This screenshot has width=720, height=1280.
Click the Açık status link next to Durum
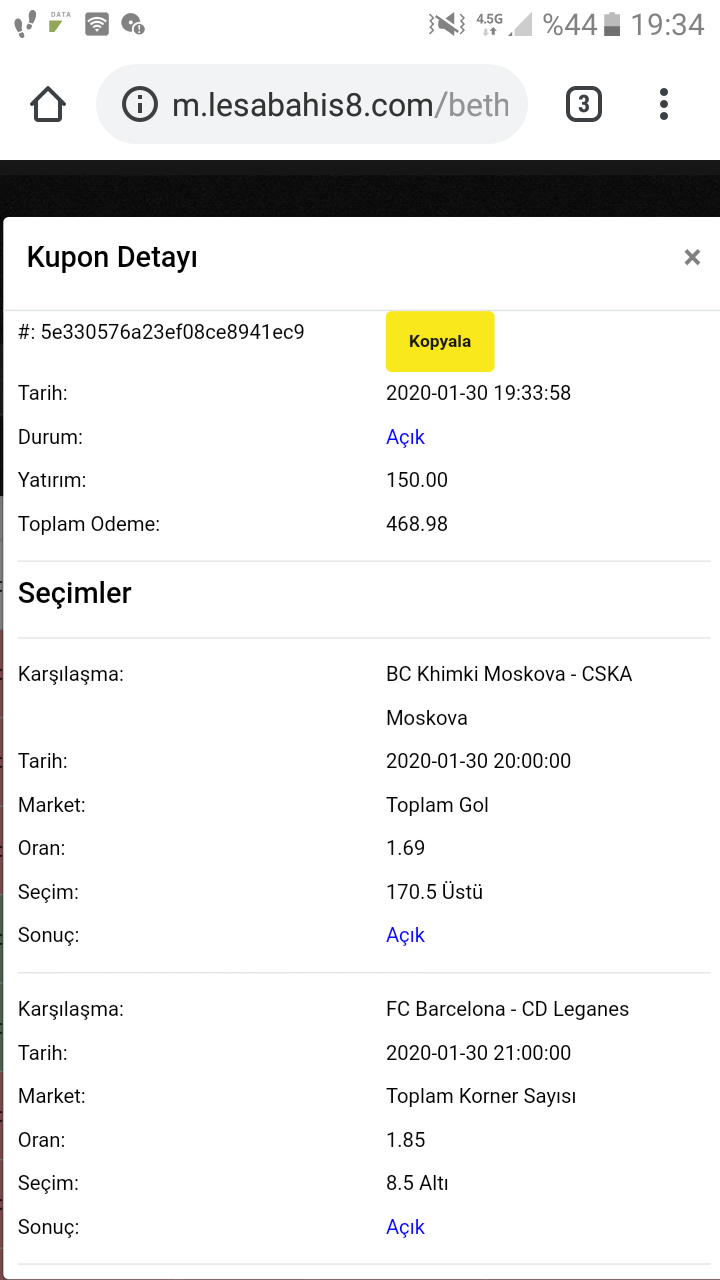click(x=405, y=437)
